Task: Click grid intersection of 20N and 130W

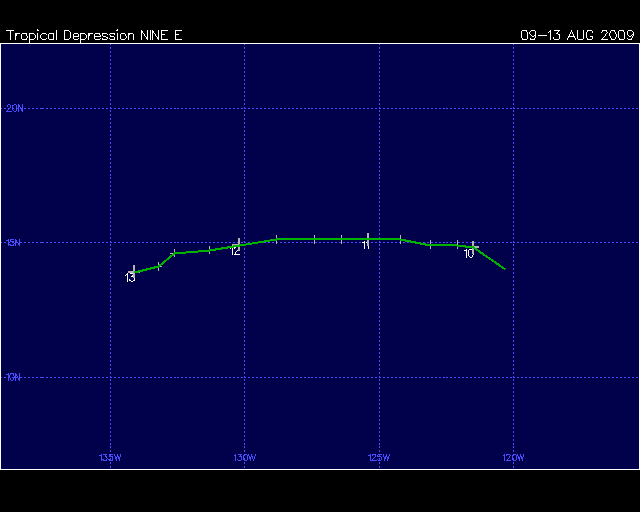Action: tap(244, 108)
